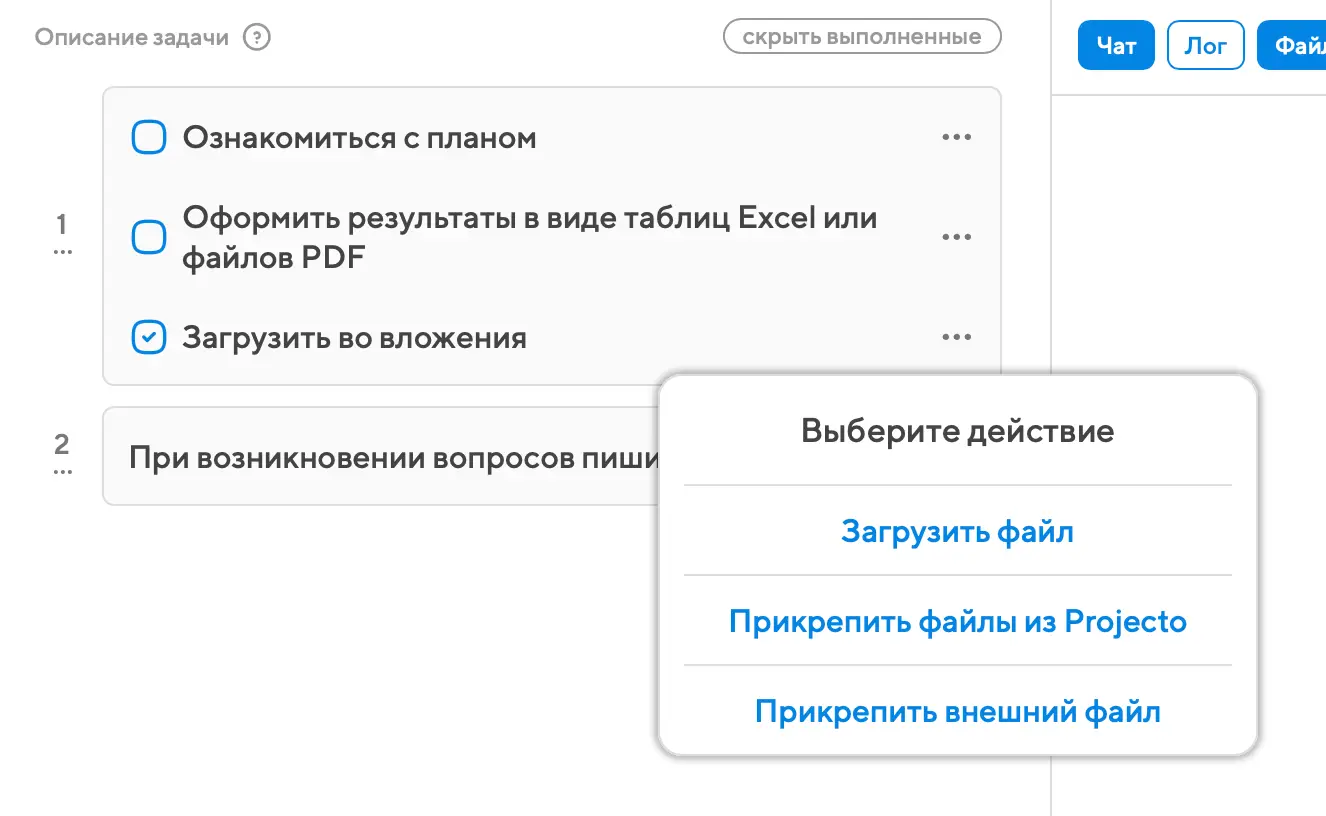This screenshot has height=816, width=1326.
Task: Click the Загрузить во вложения item text
Action: pos(354,338)
